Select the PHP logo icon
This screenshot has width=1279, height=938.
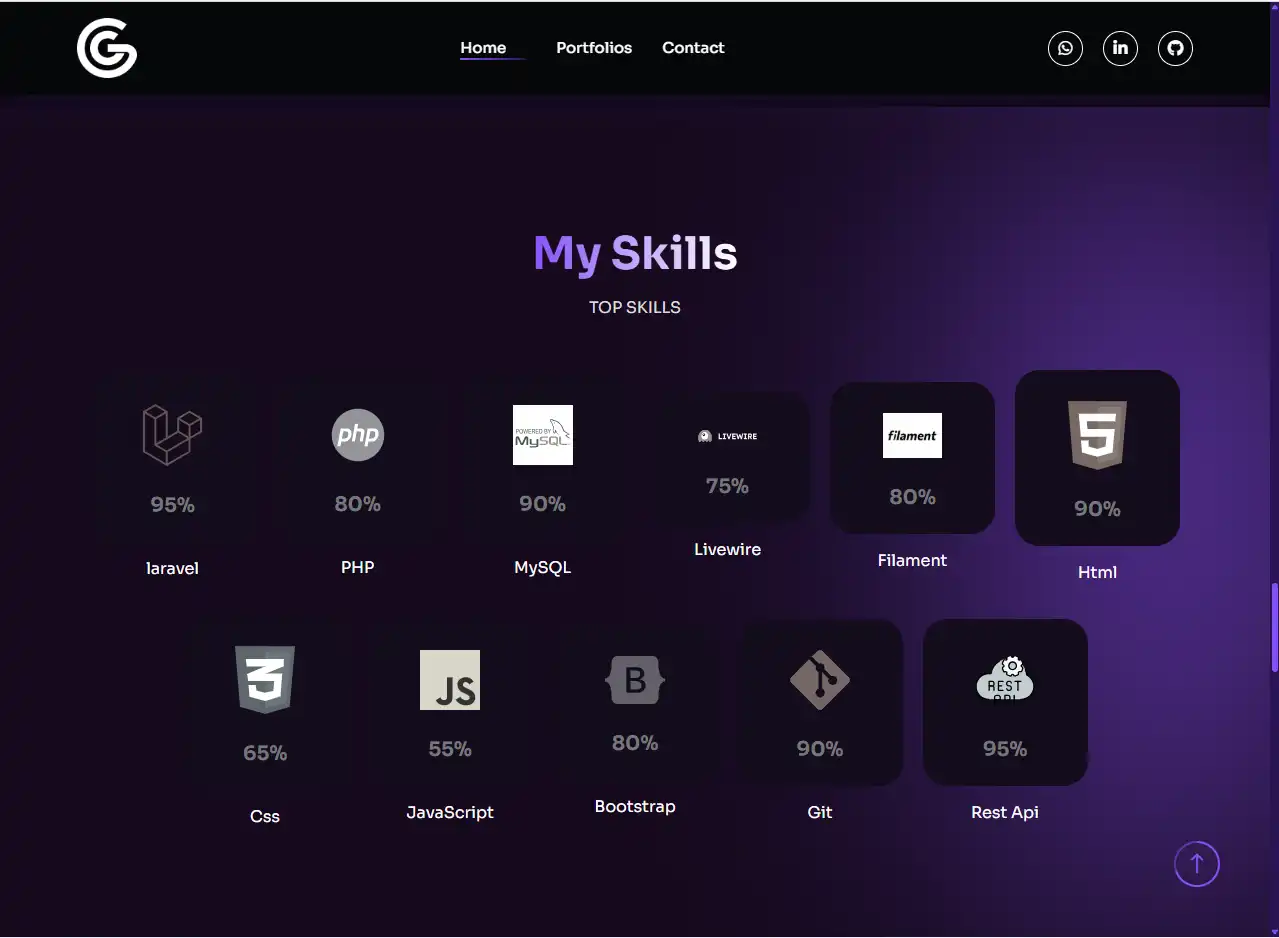click(357, 435)
